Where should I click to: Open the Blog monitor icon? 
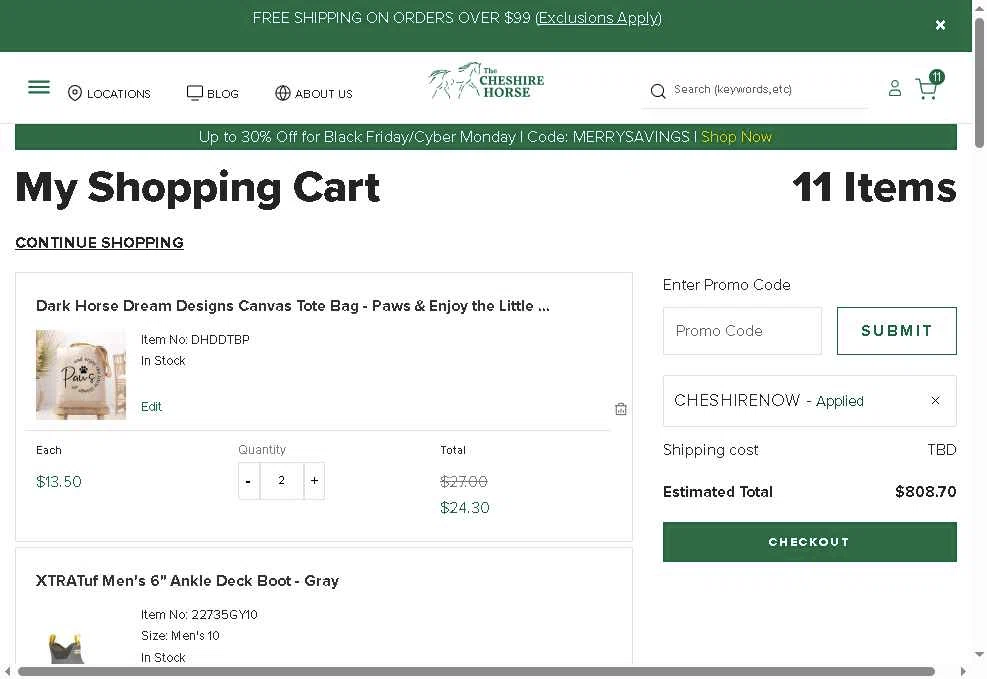pyautogui.click(x=195, y=93)
